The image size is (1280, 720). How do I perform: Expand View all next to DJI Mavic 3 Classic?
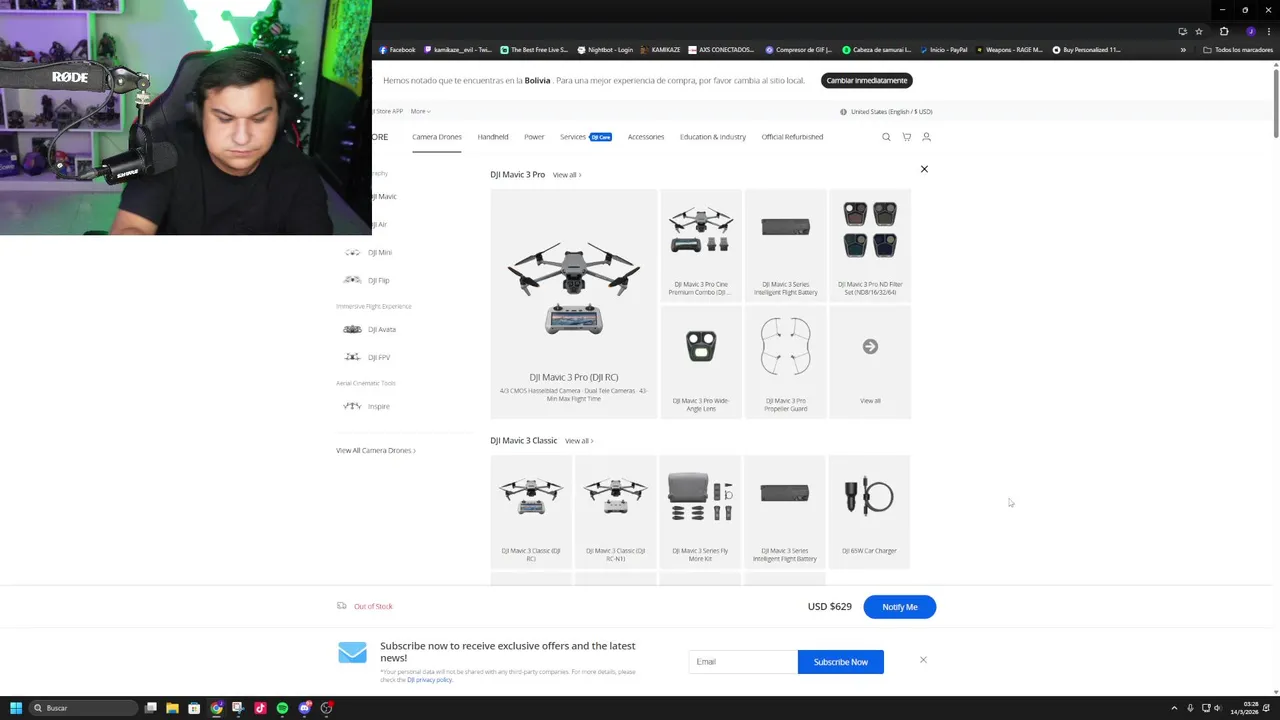578,441
